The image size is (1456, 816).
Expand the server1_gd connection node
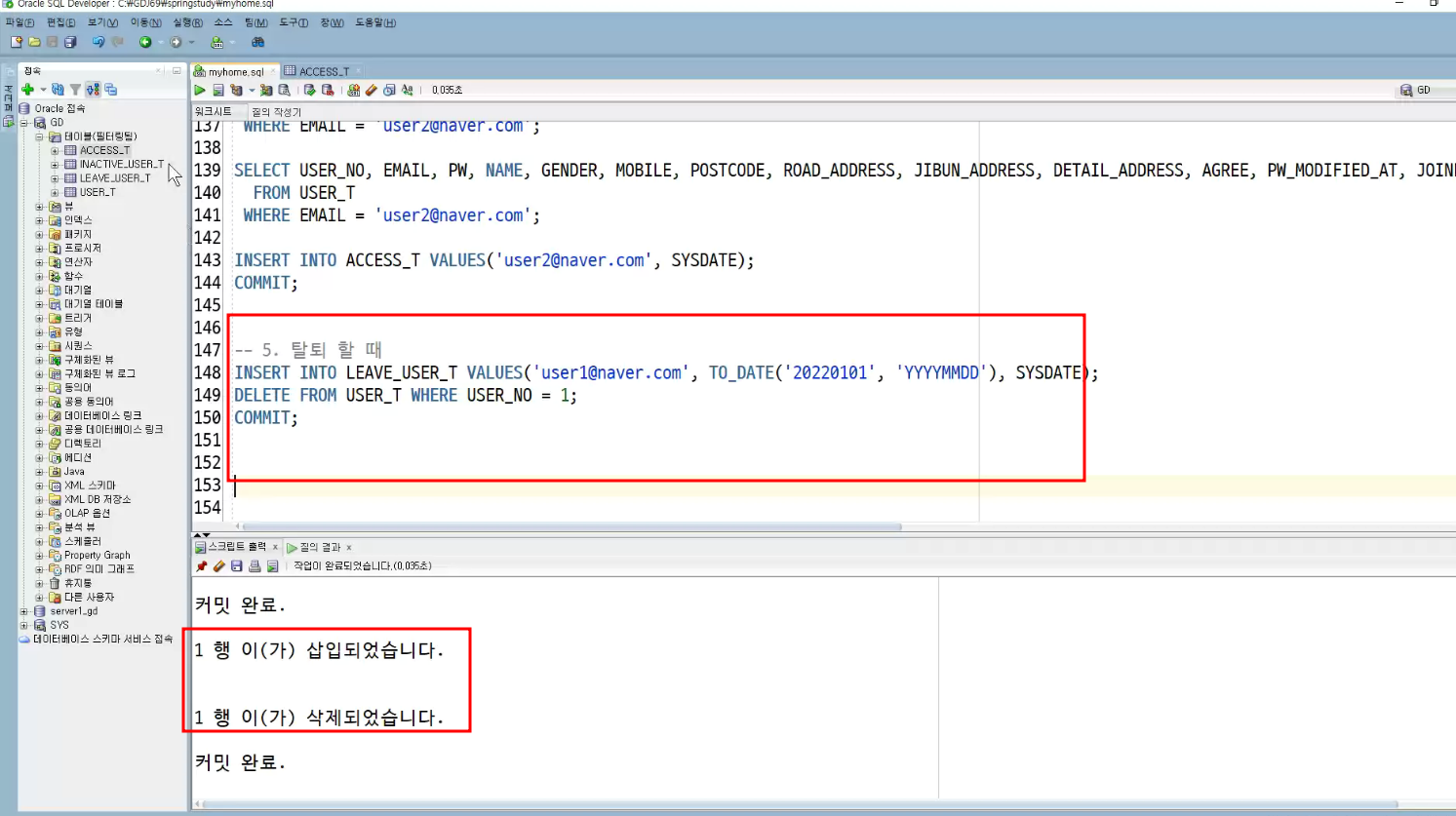[24, 611]
